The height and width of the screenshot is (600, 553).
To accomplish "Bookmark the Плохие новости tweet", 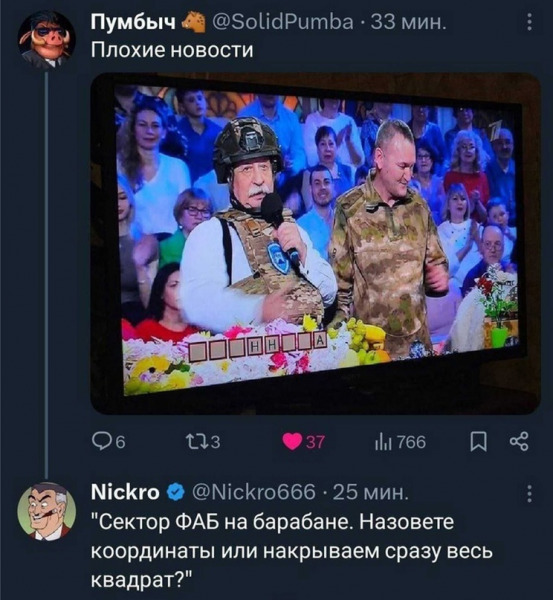I will 479,442.
